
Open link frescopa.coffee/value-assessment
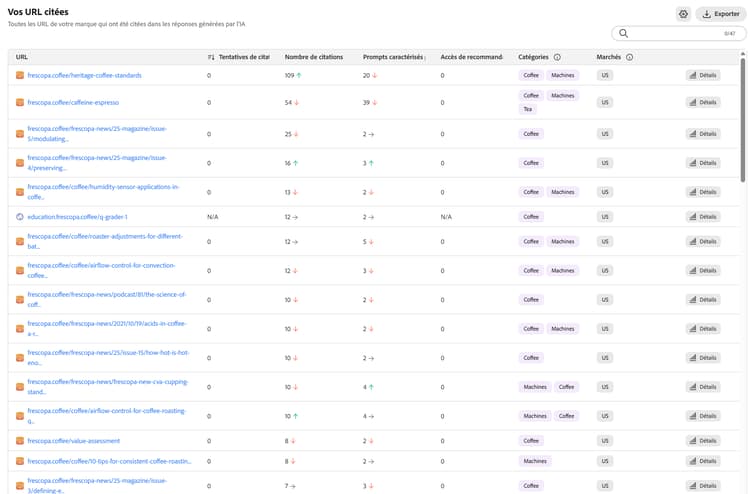click(73, 441)
